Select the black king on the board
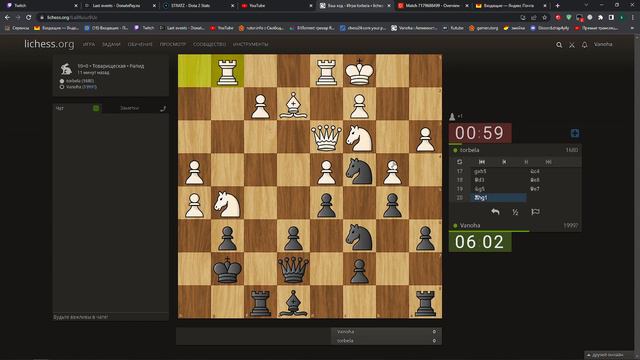 click(x=227, y=269)
